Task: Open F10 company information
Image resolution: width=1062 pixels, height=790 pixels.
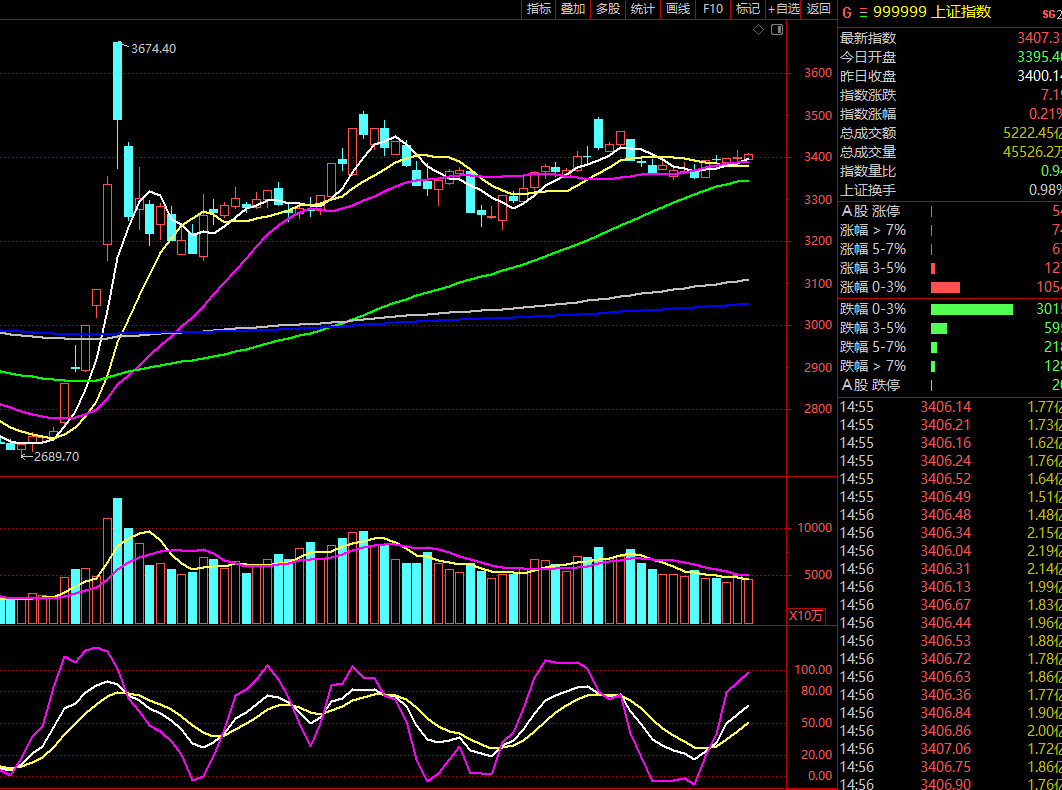Action: 713,9
